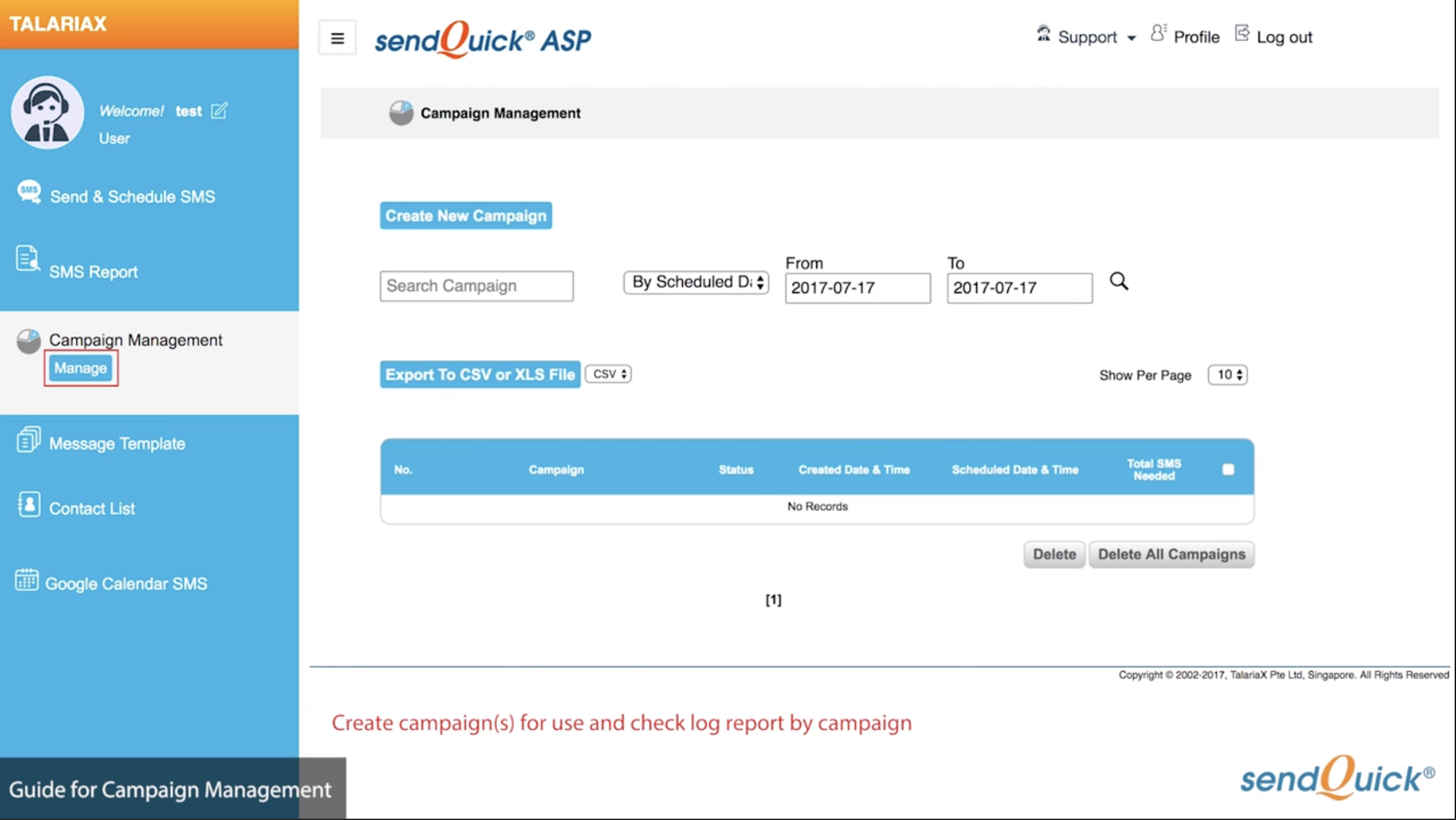Open Google Calendar SMS menu item

click(126, 583)
